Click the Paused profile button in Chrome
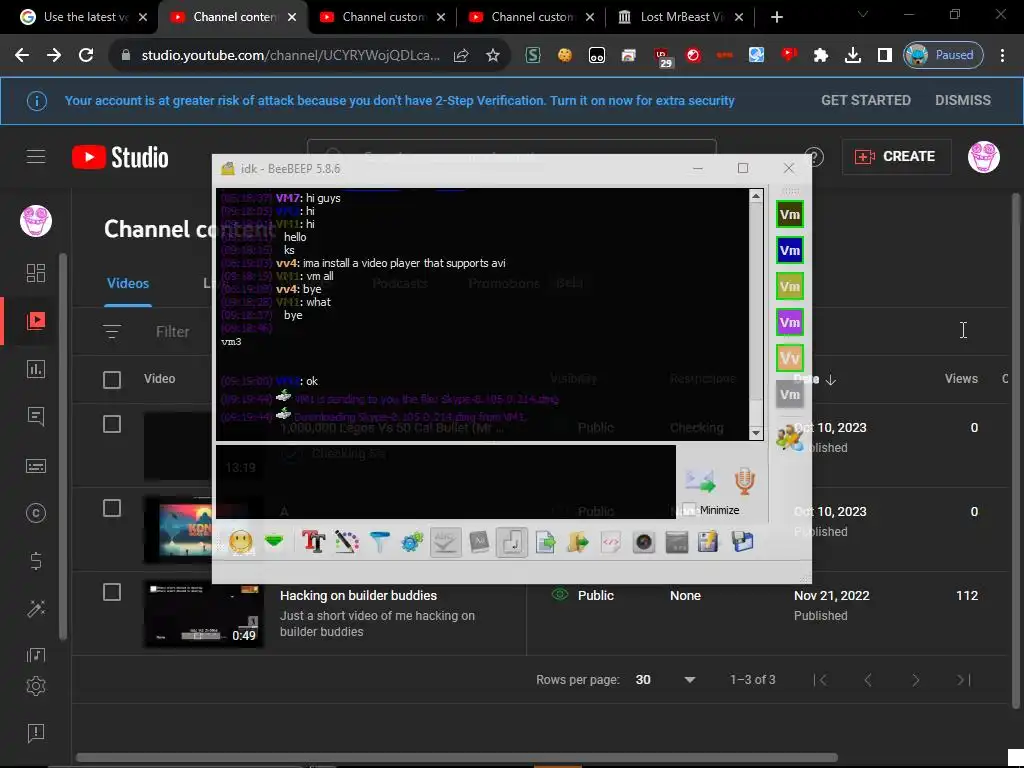Viewport: 1024px width, 768px height. (x=943, y=56)
